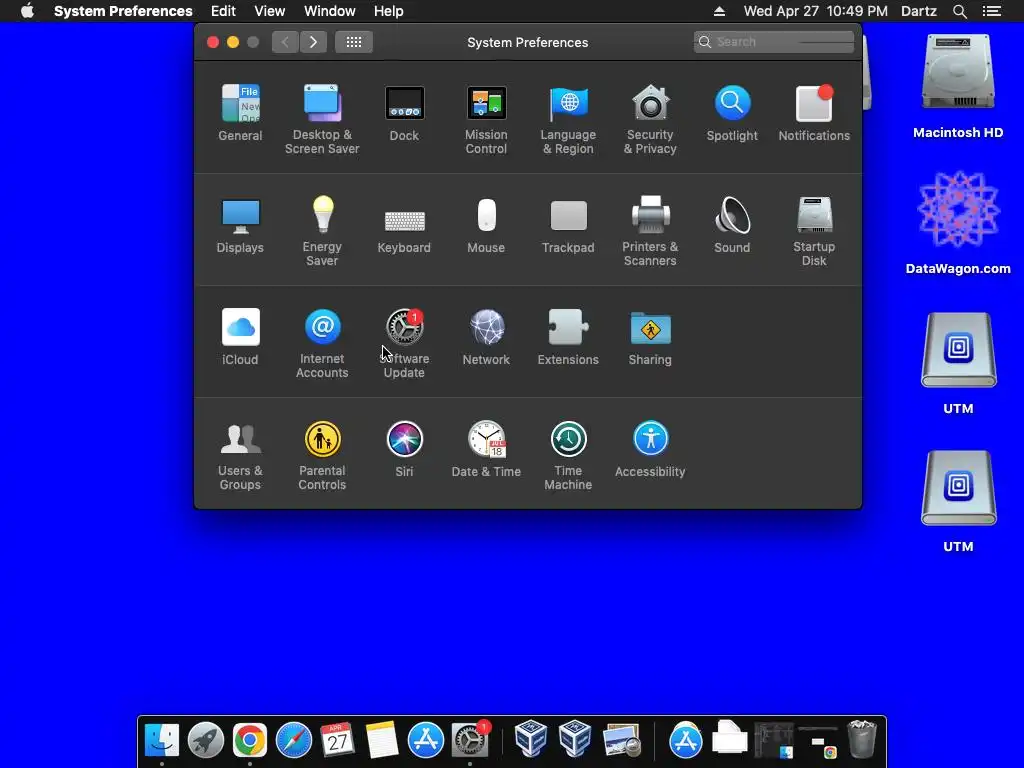Viewport: 1024px width, 768px height.
Task: Open the Extensions preference pane
Action: point(568,337)
